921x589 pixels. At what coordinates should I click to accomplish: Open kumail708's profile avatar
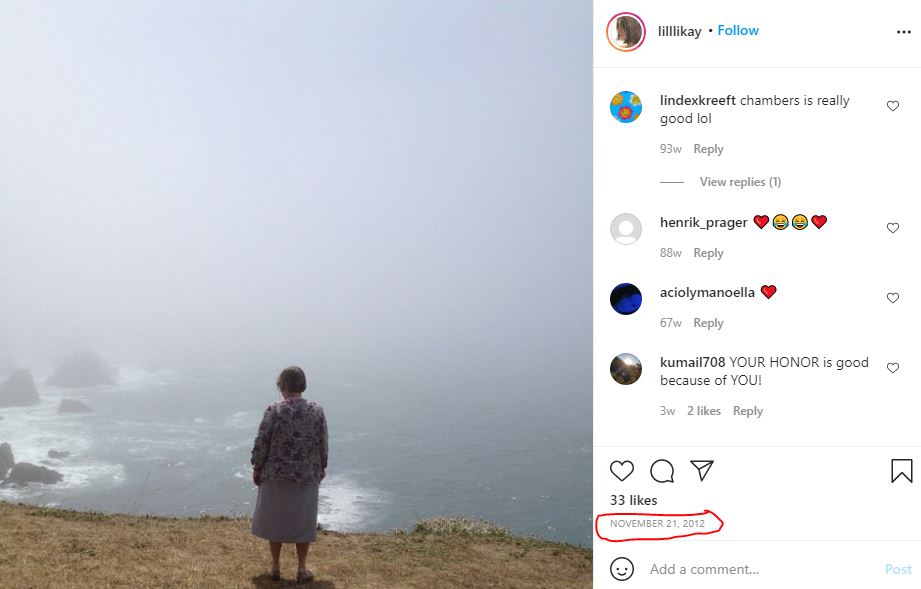(x=626, y=369)
